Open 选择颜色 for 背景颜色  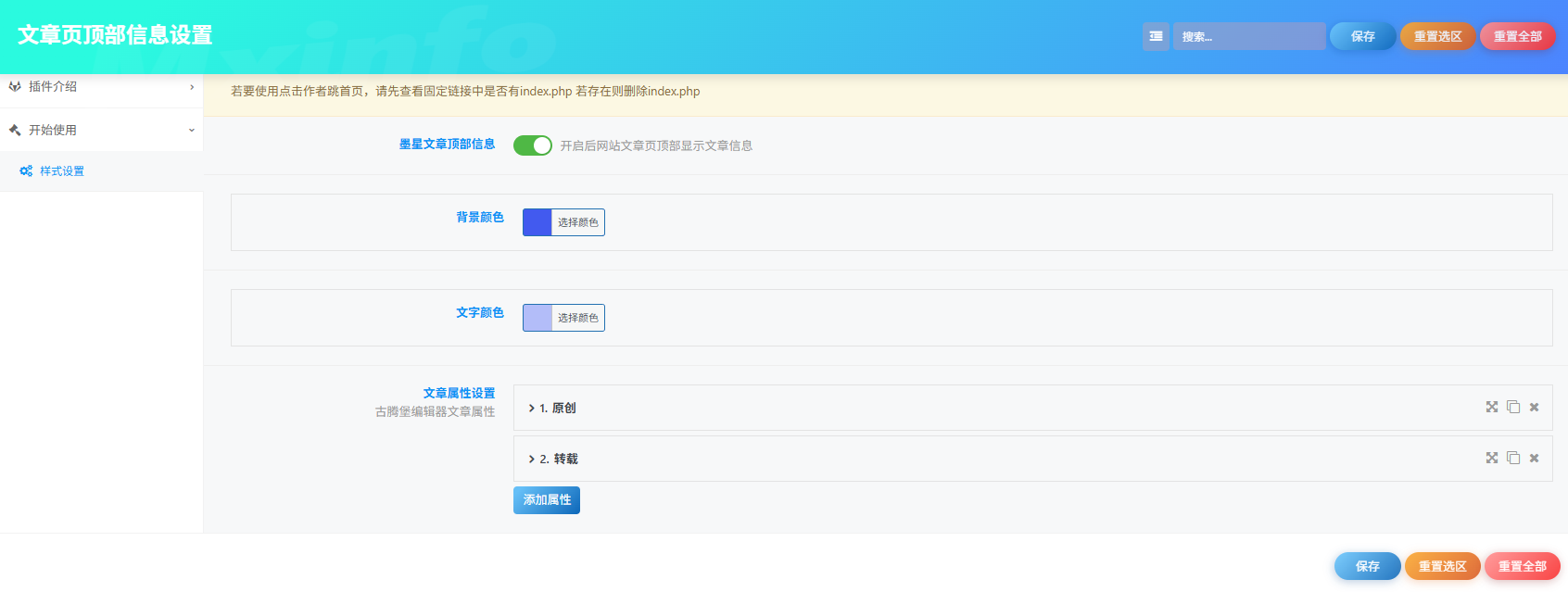point(578,222)
